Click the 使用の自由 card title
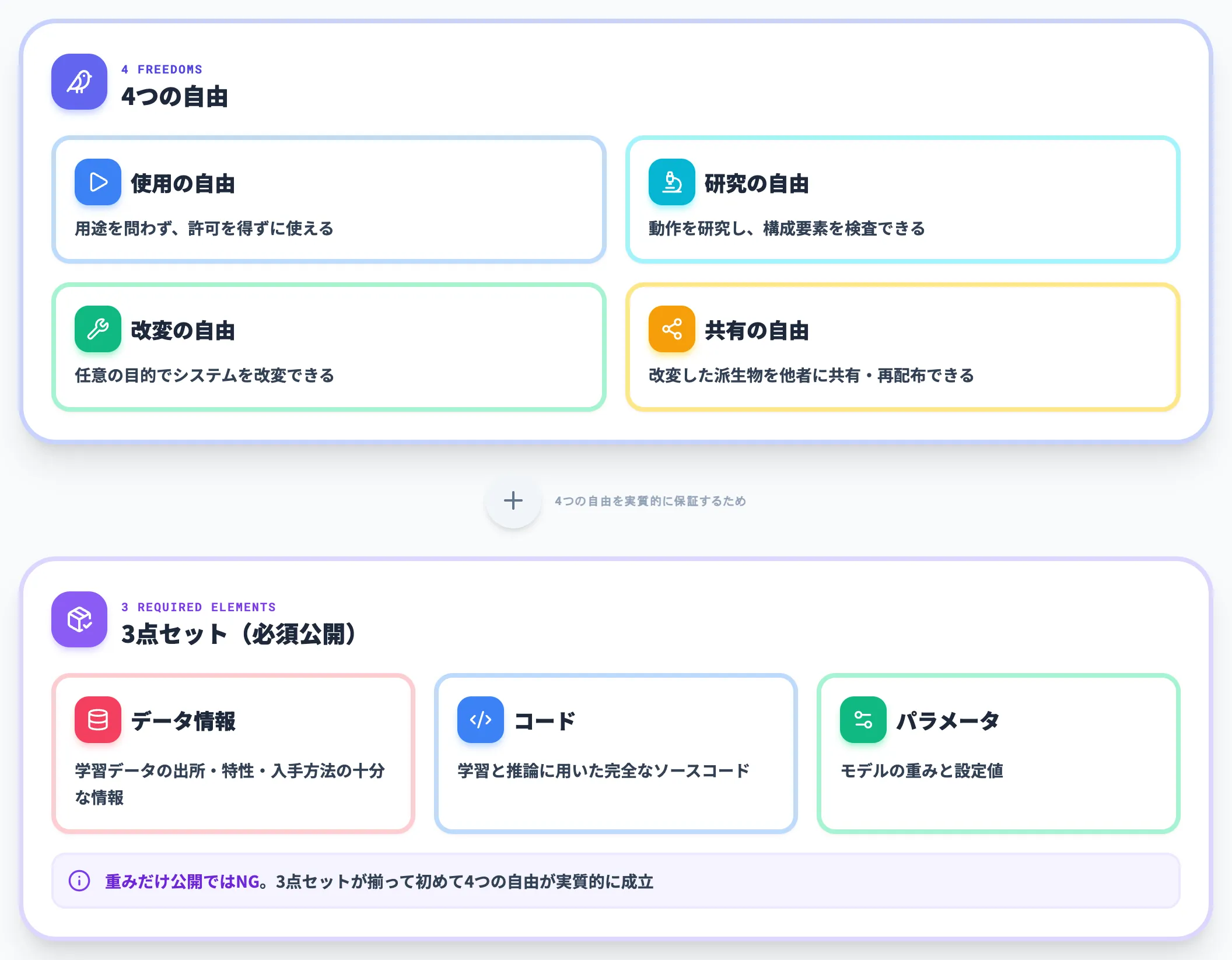 (183, 183)
